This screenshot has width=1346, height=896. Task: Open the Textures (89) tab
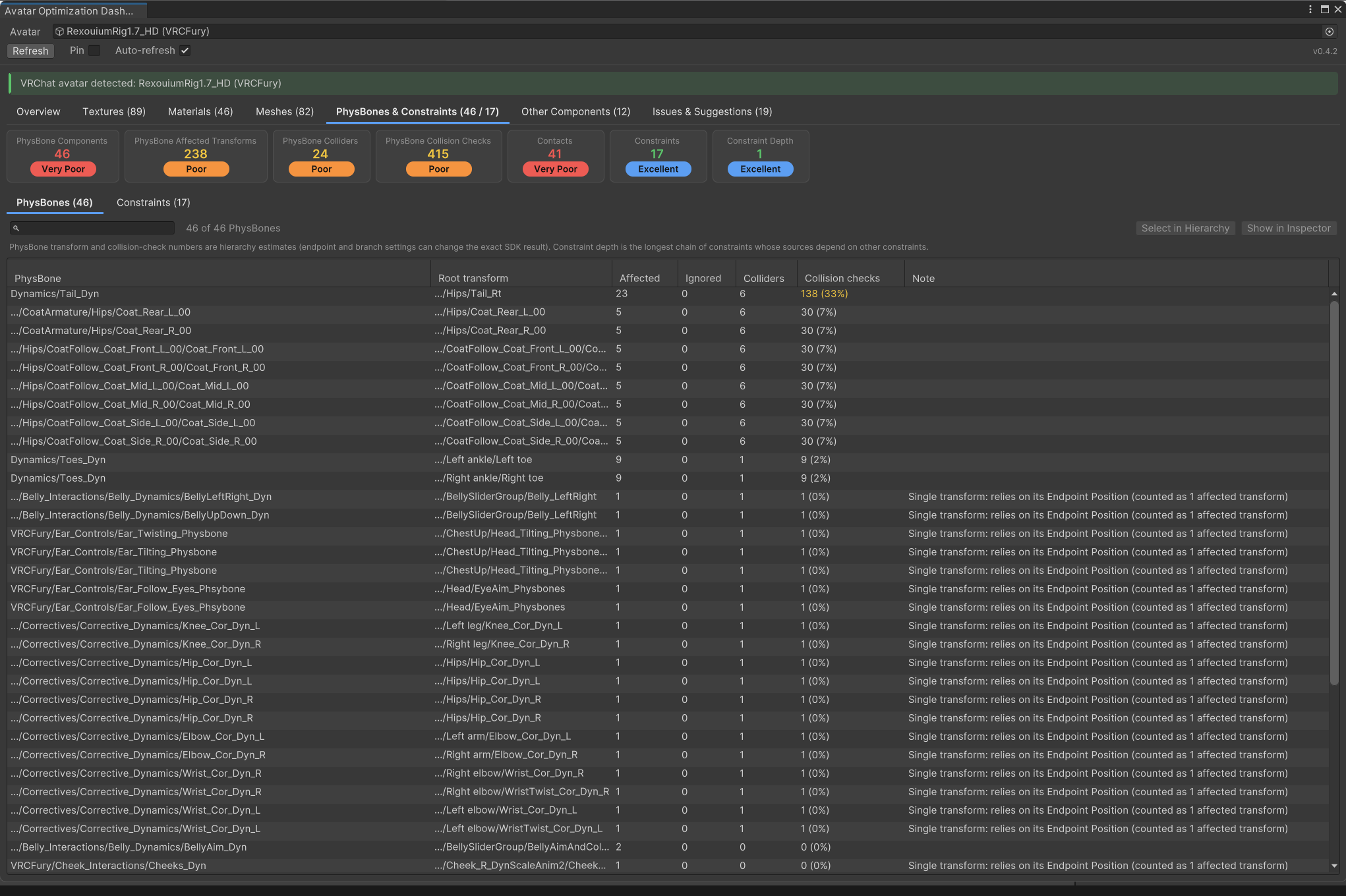[x=114, y=111]
